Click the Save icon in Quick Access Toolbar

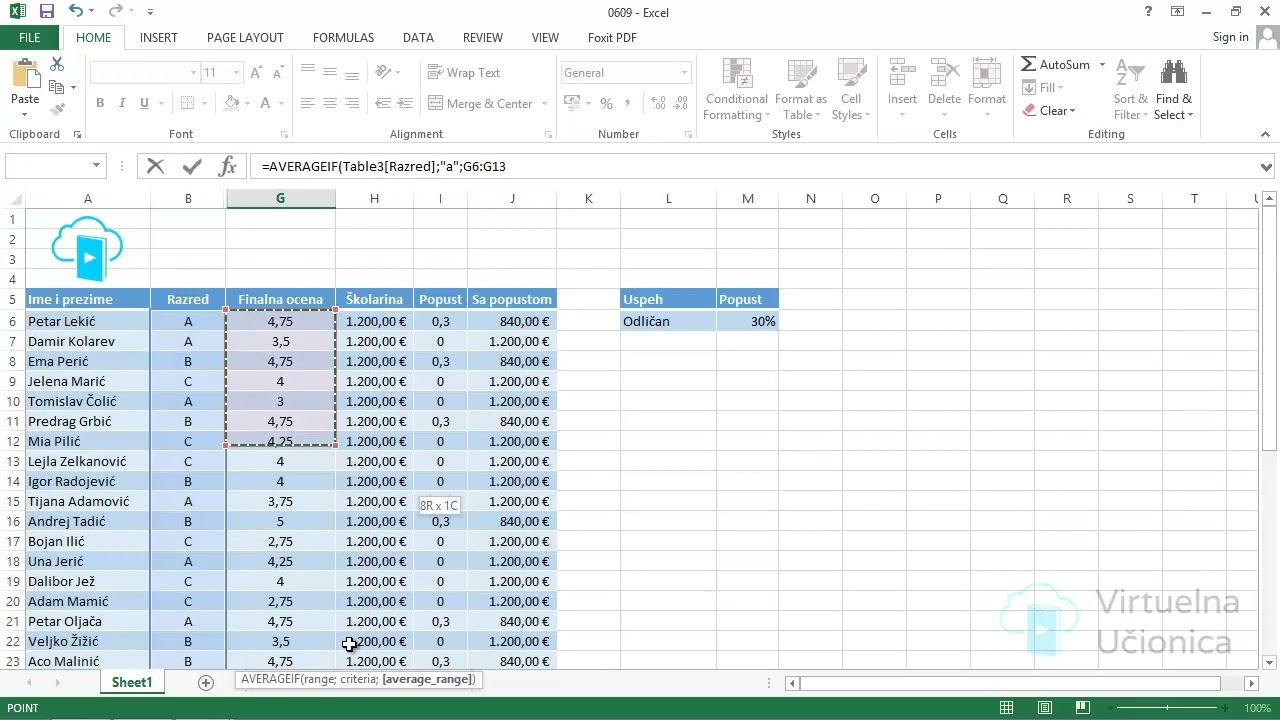pos(46,12)
